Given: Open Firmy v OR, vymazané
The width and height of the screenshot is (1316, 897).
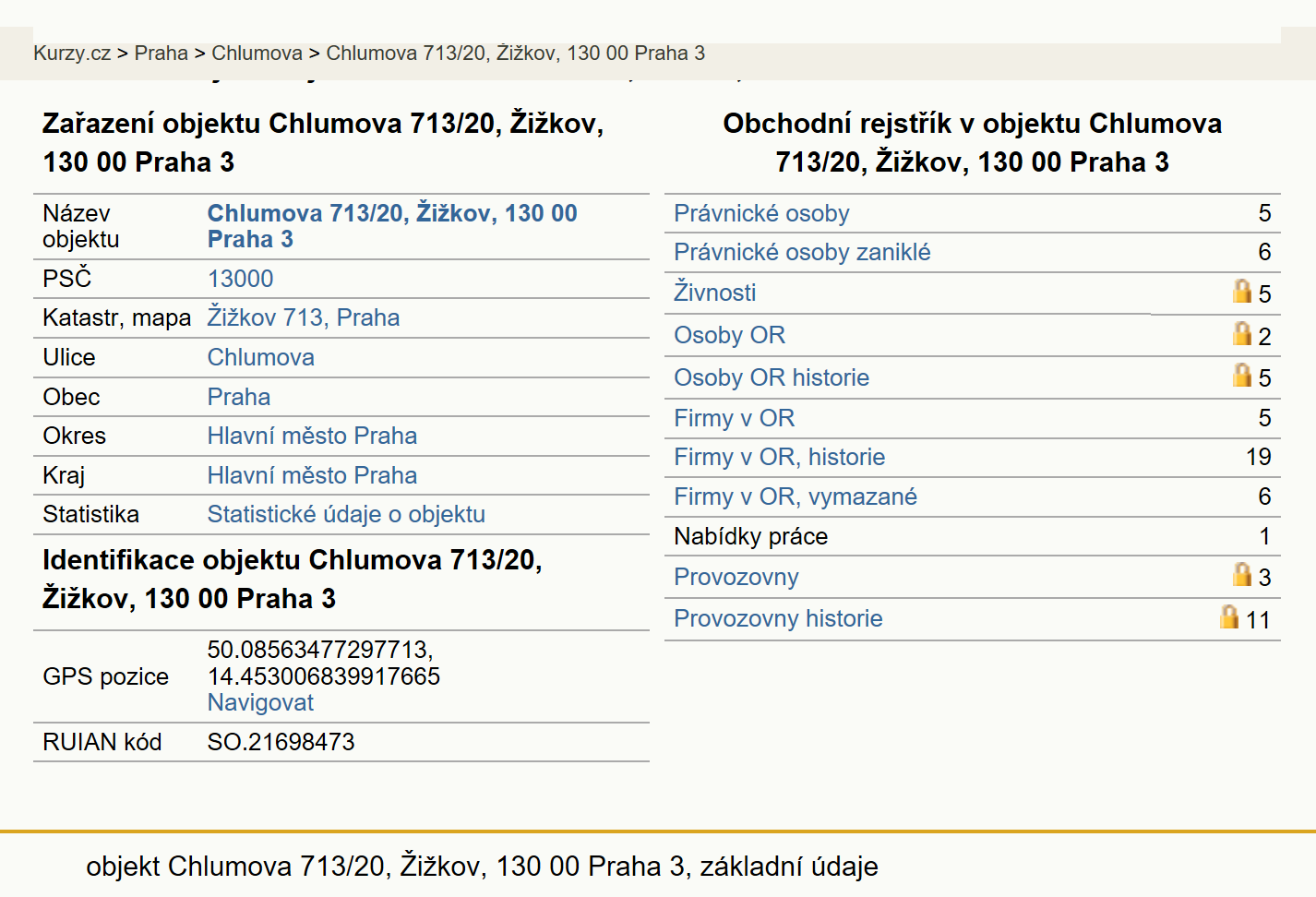Looking at the screenshot, I should (x=795, y=496).
